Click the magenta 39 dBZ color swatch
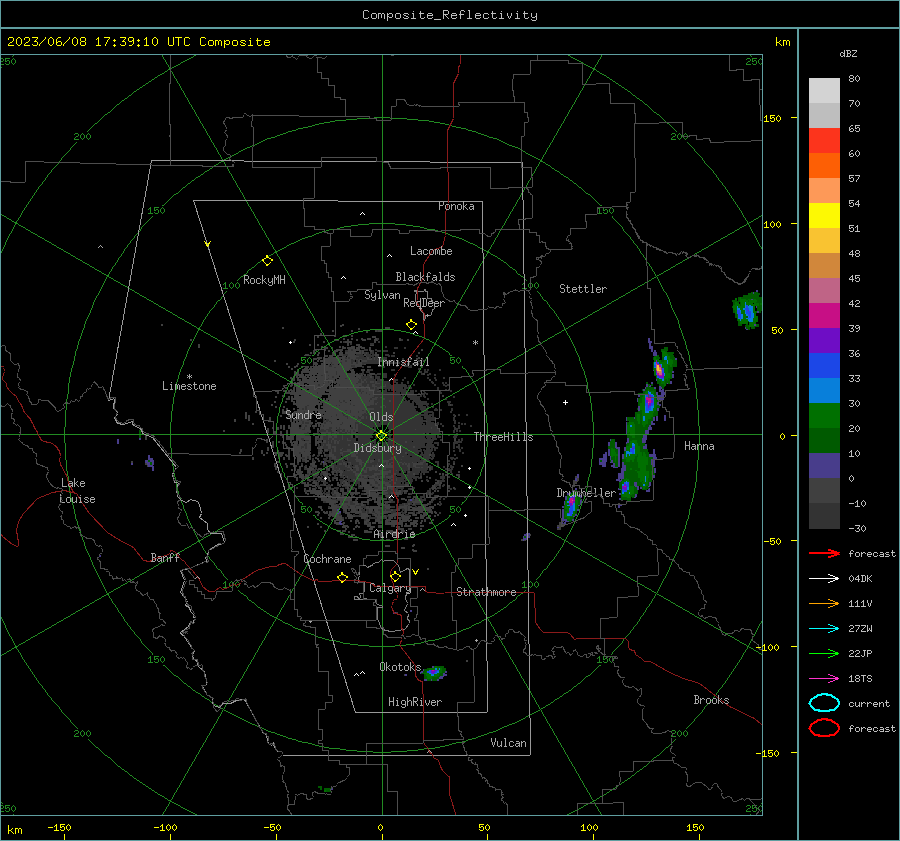The height and width of the screenshot is (841, 900). coord(824,315)
